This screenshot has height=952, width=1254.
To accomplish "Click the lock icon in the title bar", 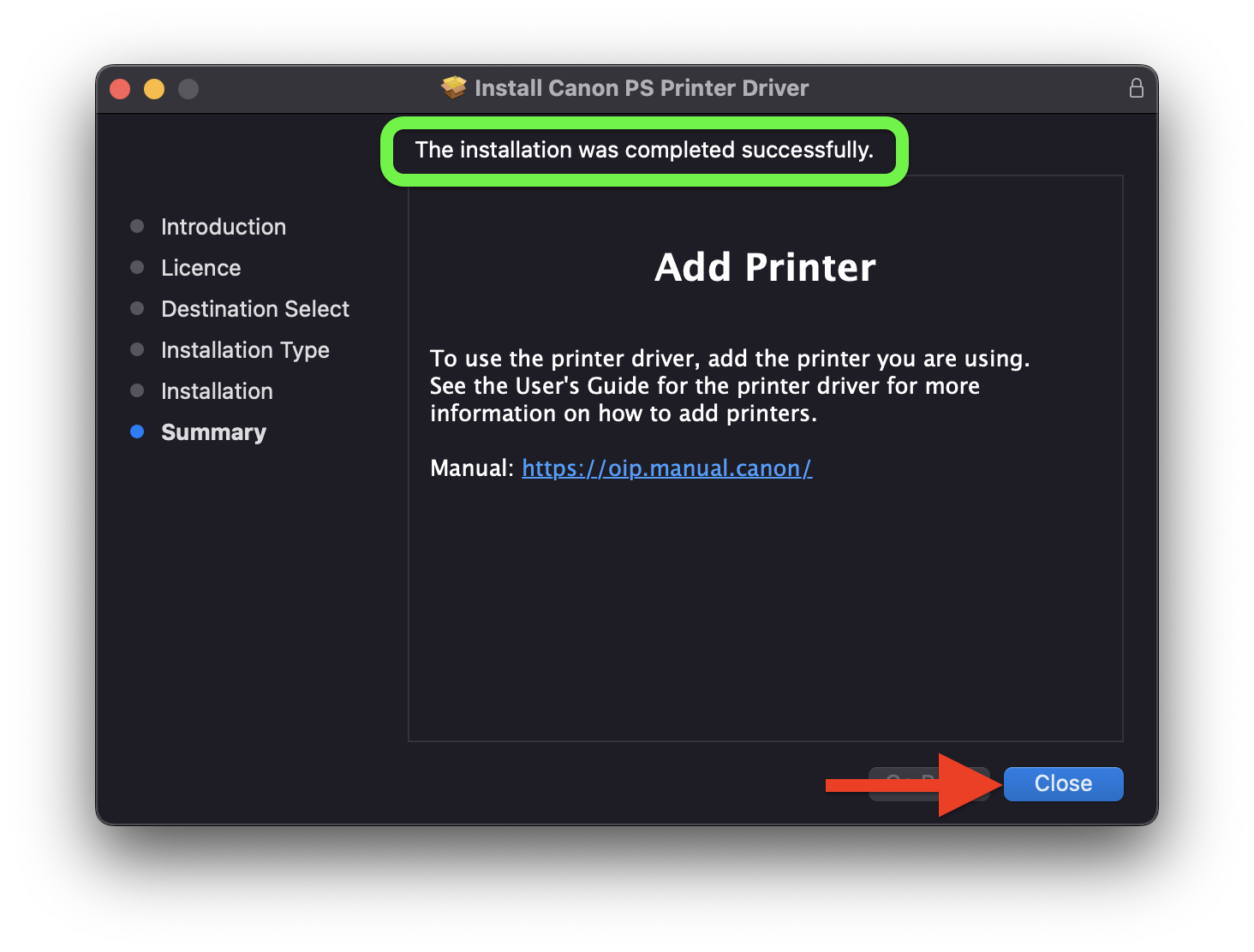I will [x=1136, y=88].
